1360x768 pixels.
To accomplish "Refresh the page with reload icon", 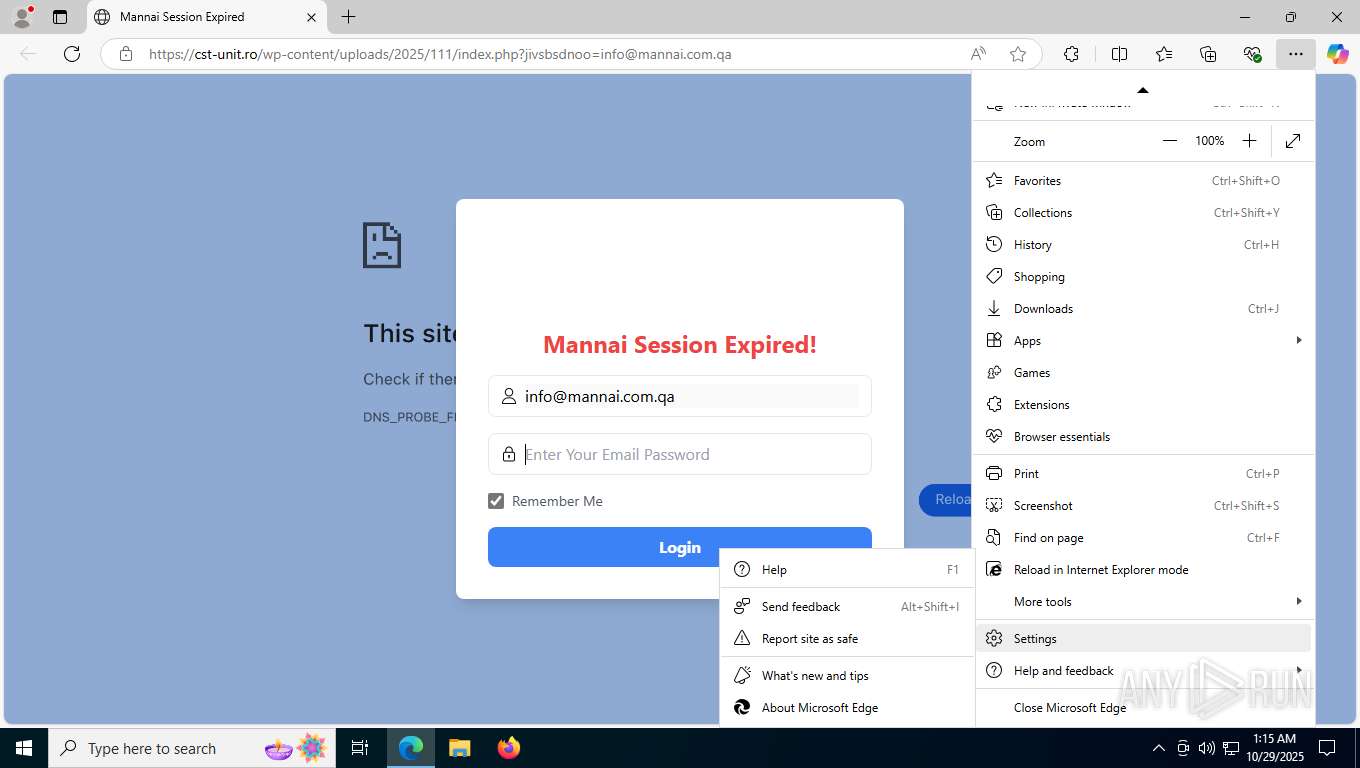I will (x=72, y=54).
